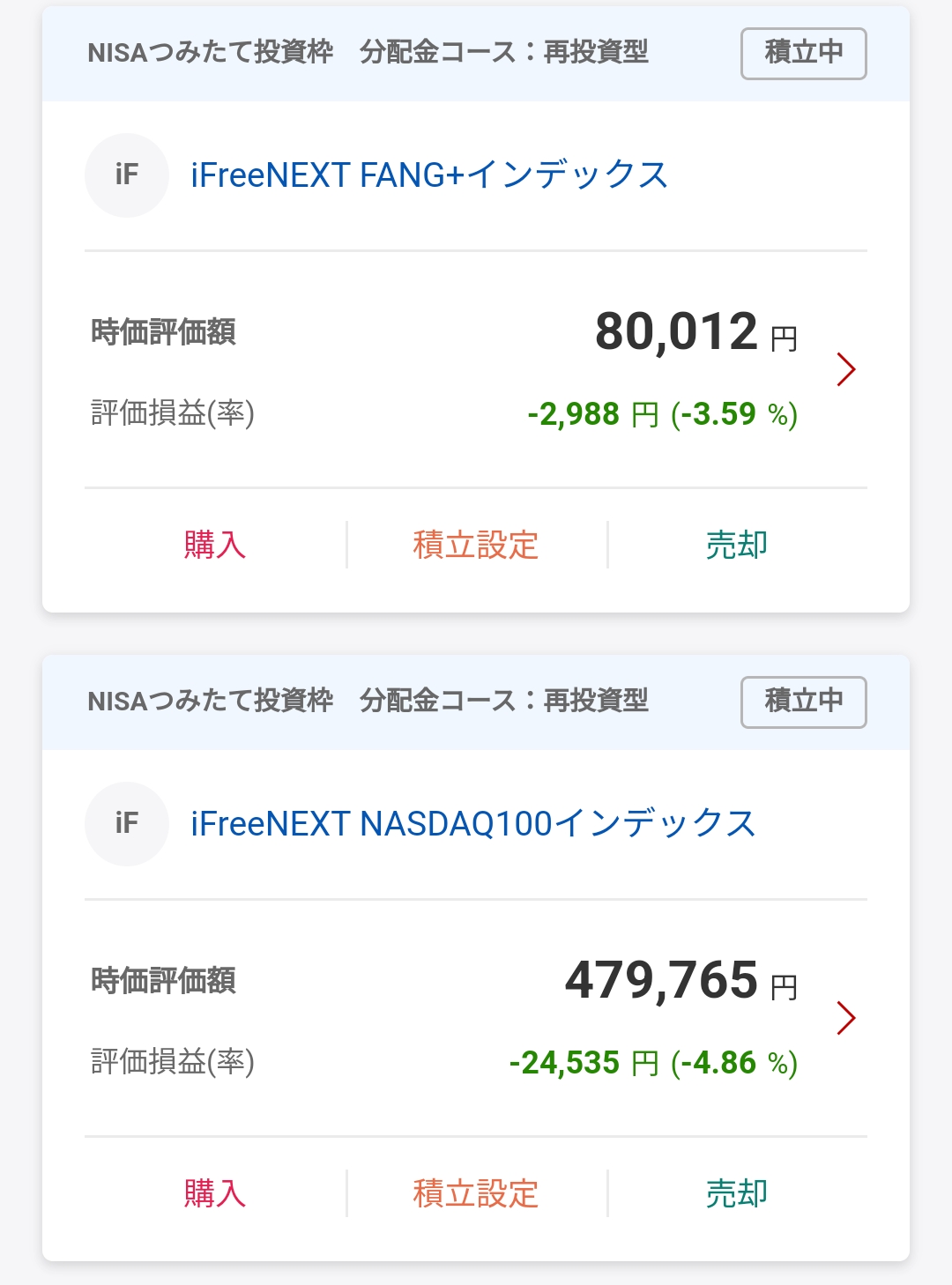Open iFreeNEXT FANG+インデックス fund link
Viewport: 952px width, 1285px height.
429,175
